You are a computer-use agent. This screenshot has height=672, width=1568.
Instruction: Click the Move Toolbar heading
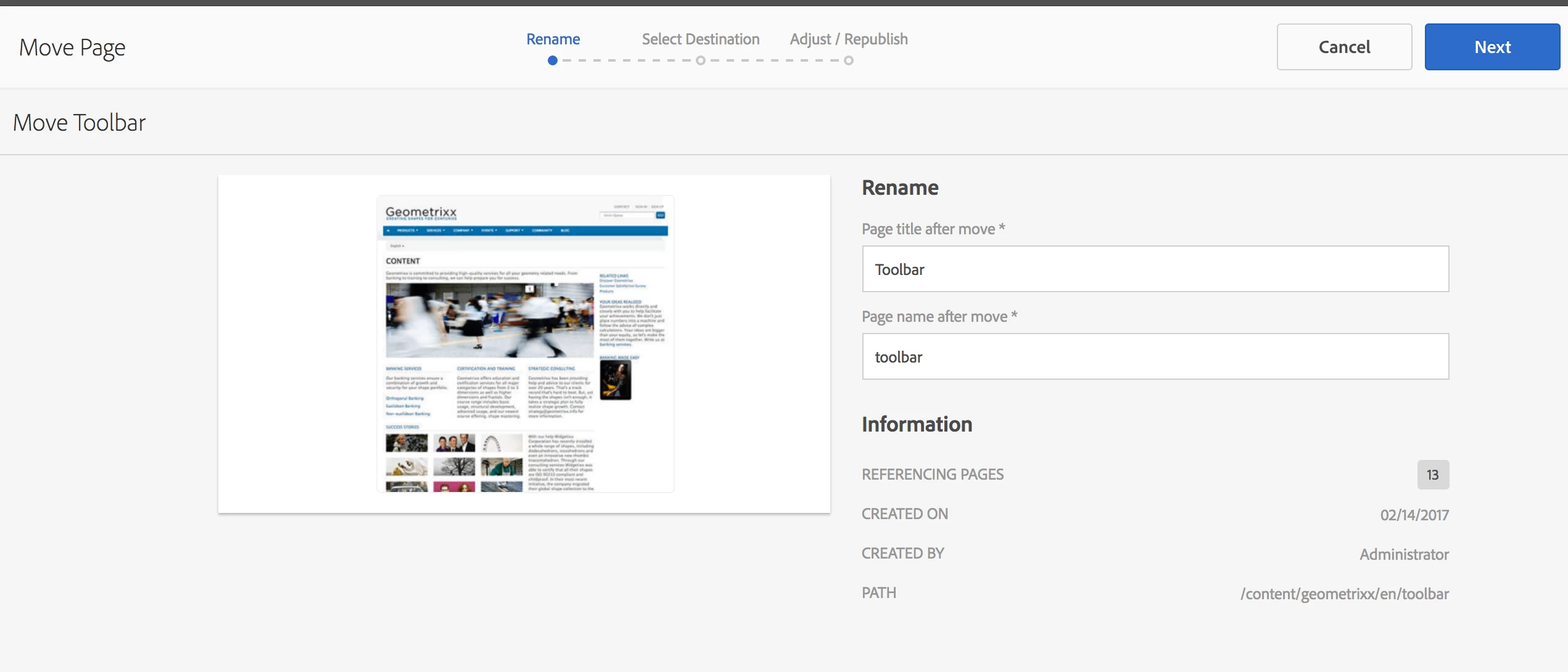click(x=79, y=123)
